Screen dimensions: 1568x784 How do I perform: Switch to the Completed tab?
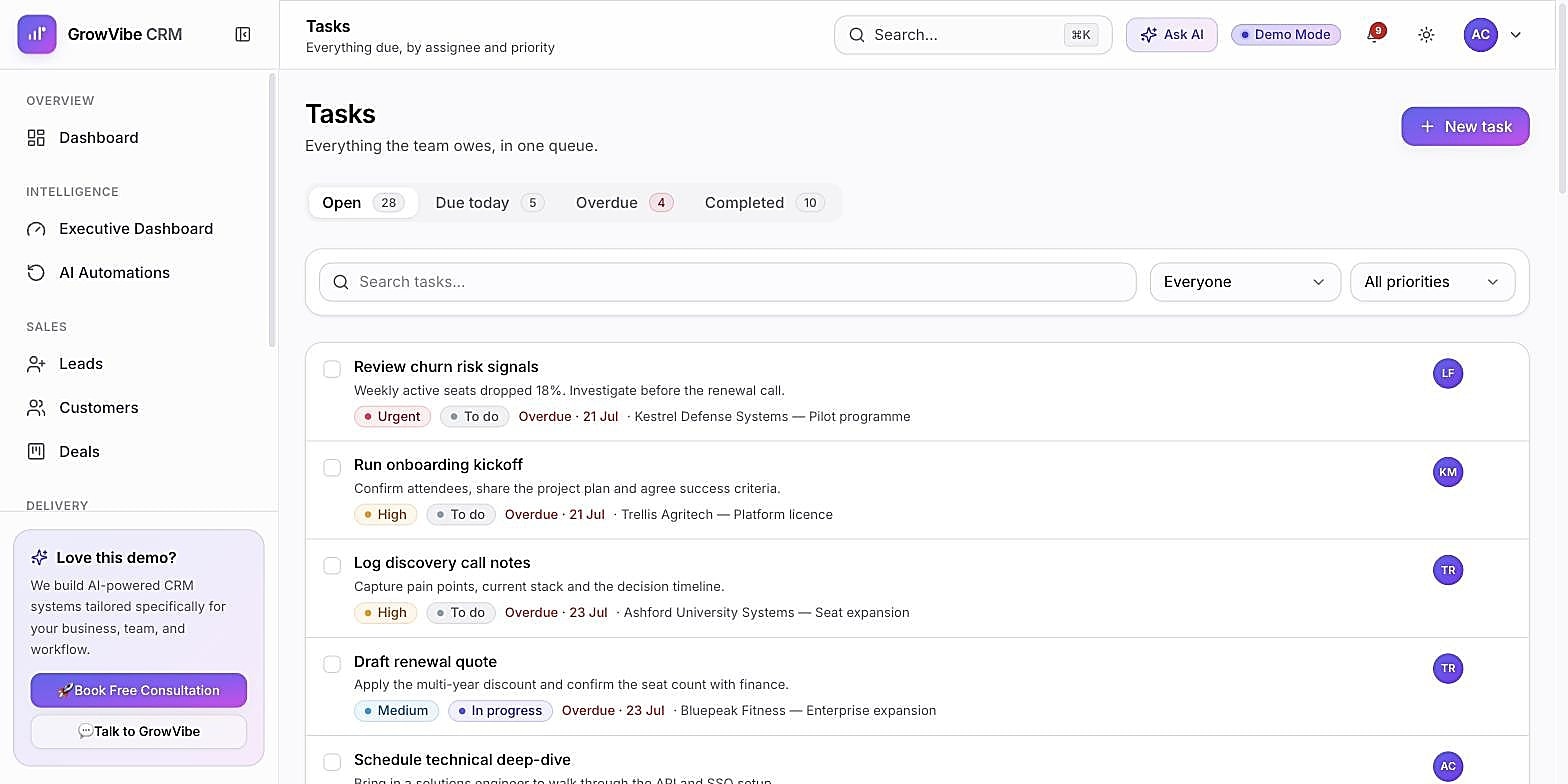[x=765, y=203]
